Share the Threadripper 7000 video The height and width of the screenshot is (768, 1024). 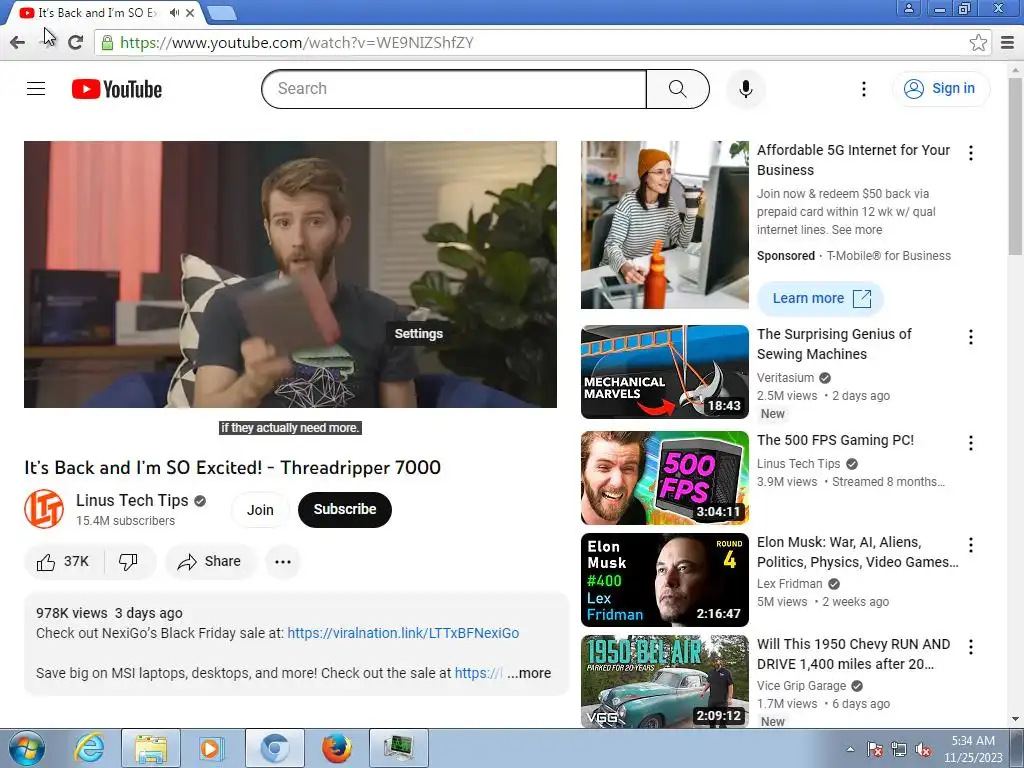click(210, 562)
